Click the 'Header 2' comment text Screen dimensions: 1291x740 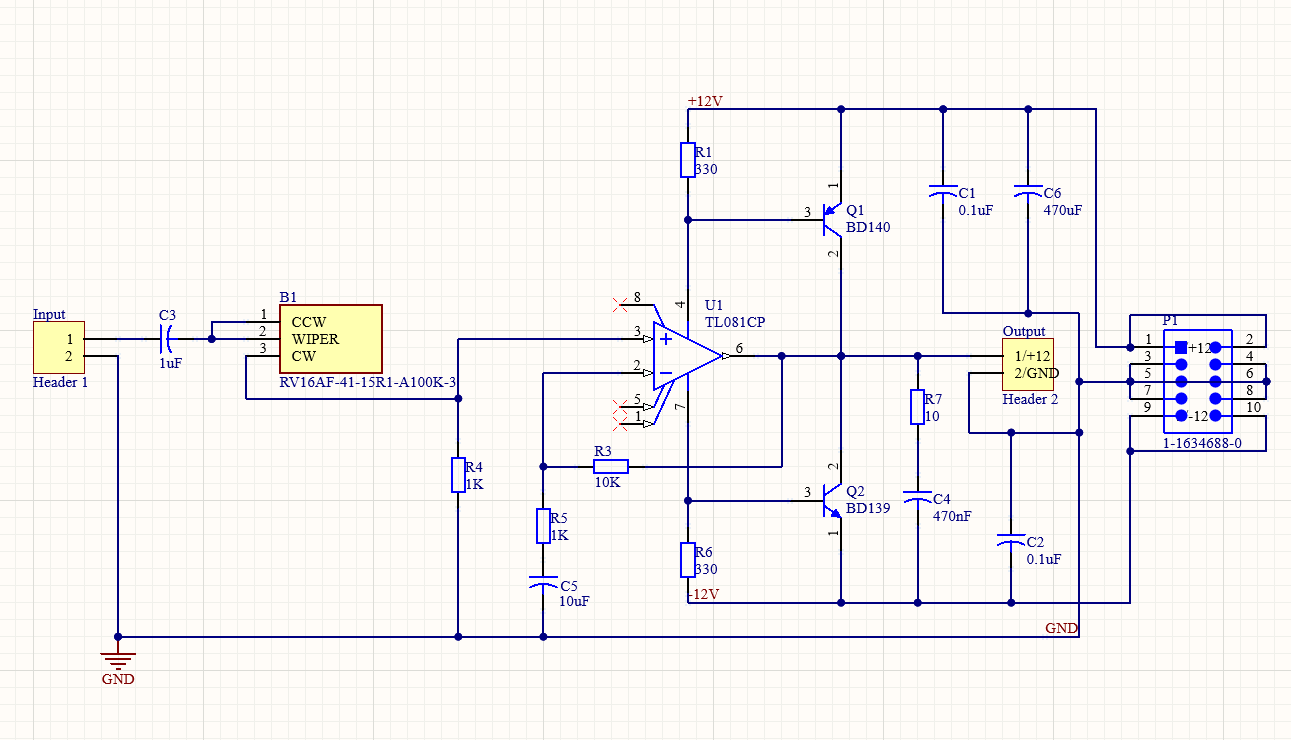click(x=1030, y=399)
